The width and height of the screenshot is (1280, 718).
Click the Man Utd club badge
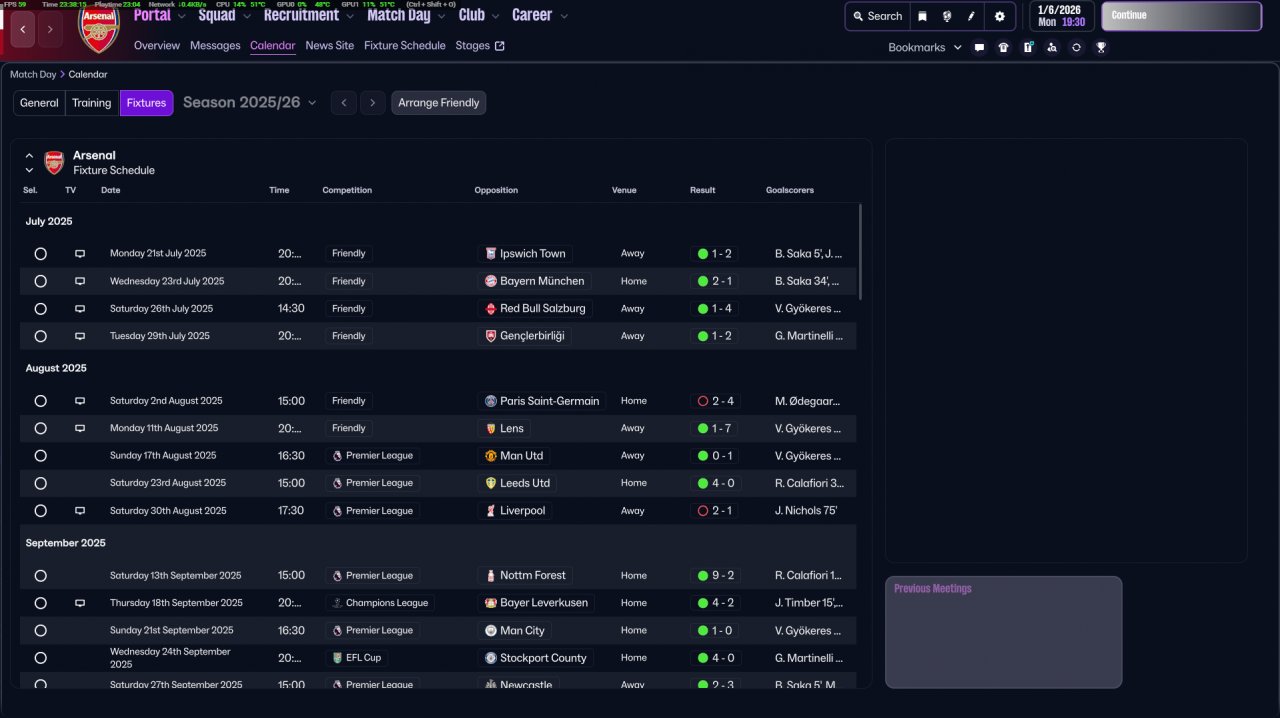(491, 456)
